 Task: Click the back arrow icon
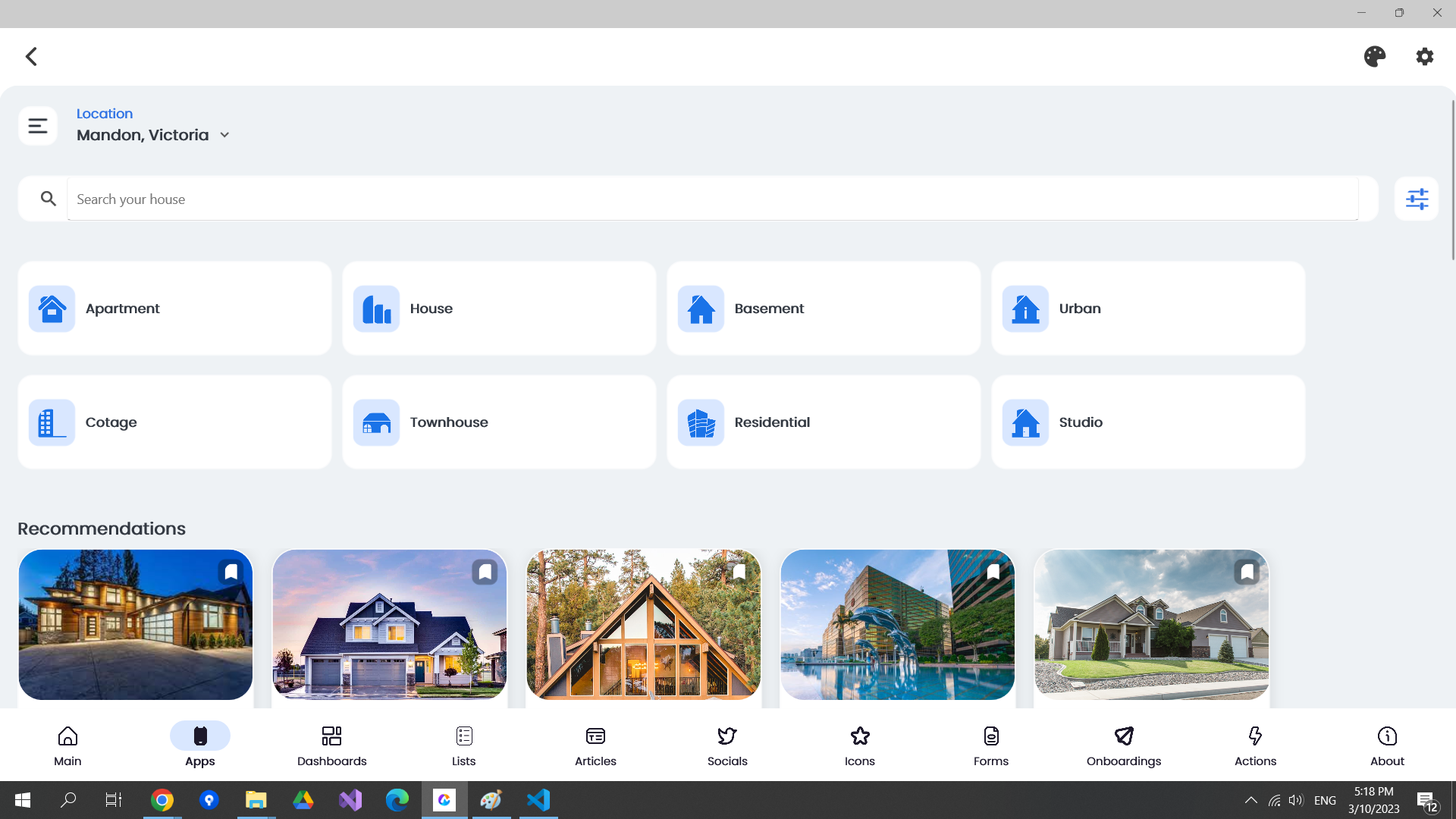pos(31,56)
